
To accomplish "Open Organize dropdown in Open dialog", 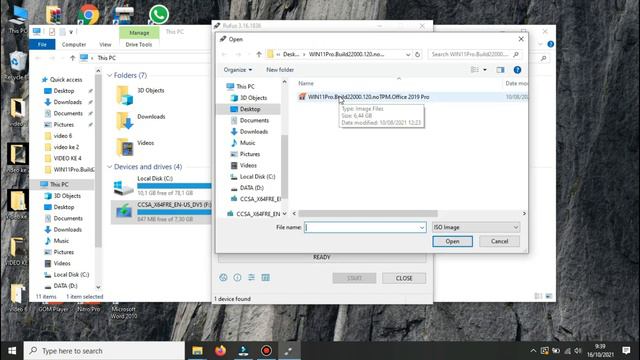I will click(238, 70).
